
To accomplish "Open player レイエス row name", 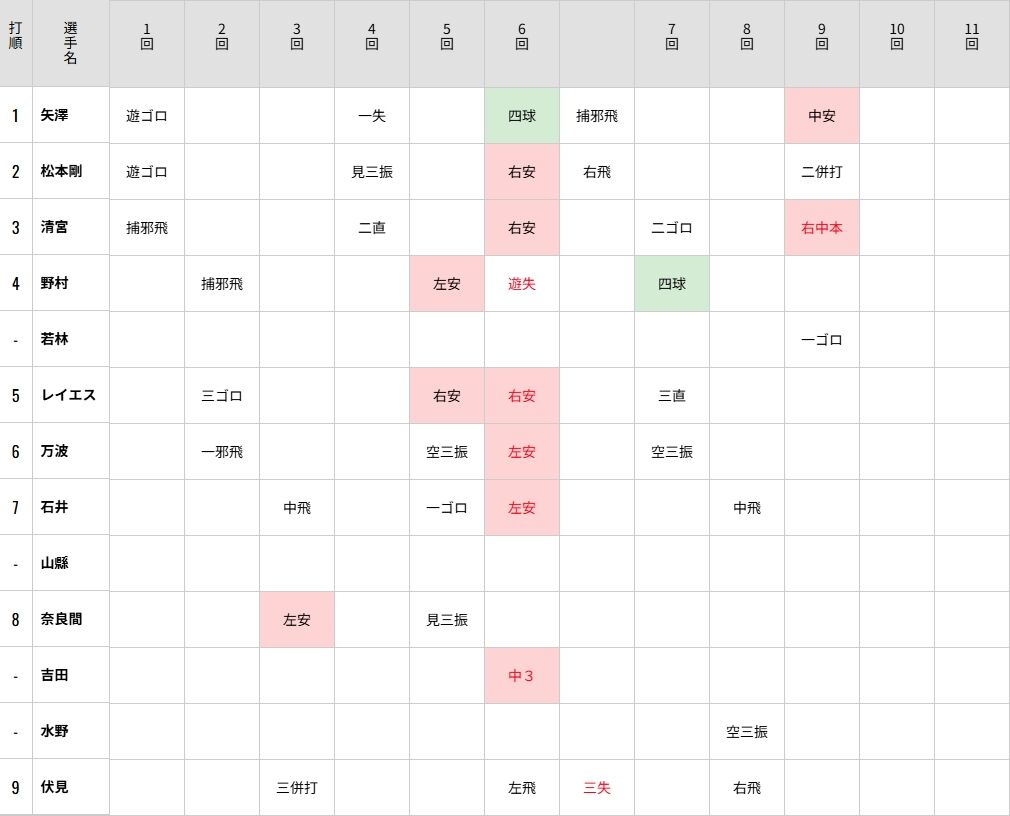I will click(x=68, y=395).
